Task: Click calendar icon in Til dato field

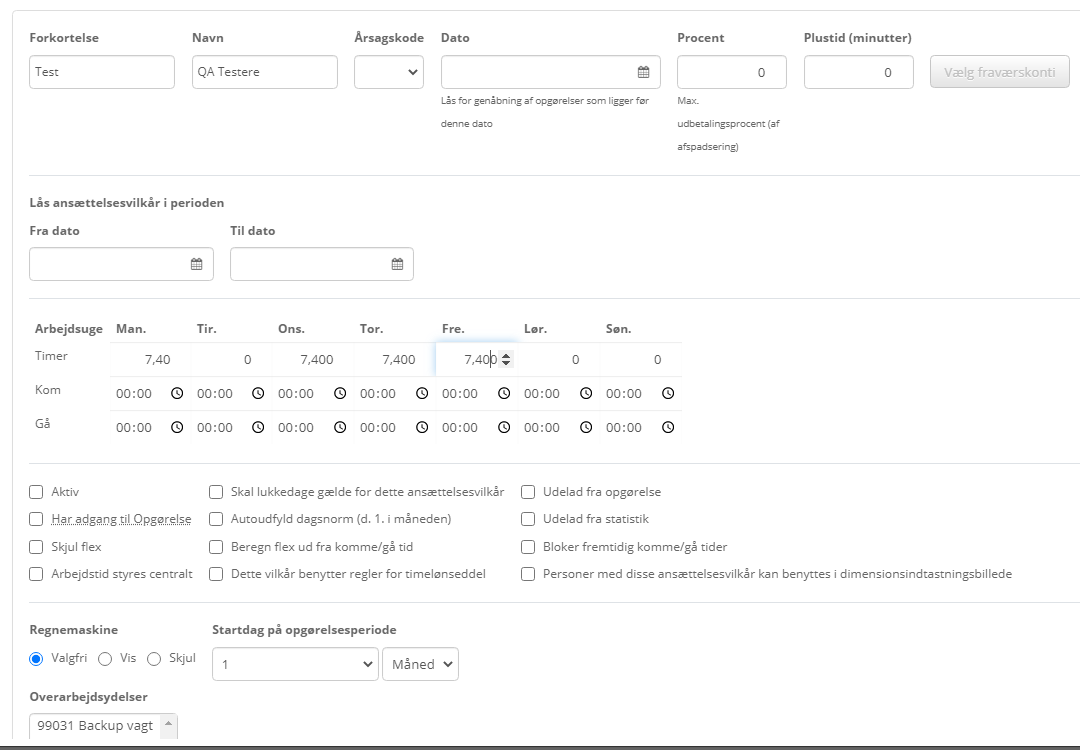Action: (397, 264)
